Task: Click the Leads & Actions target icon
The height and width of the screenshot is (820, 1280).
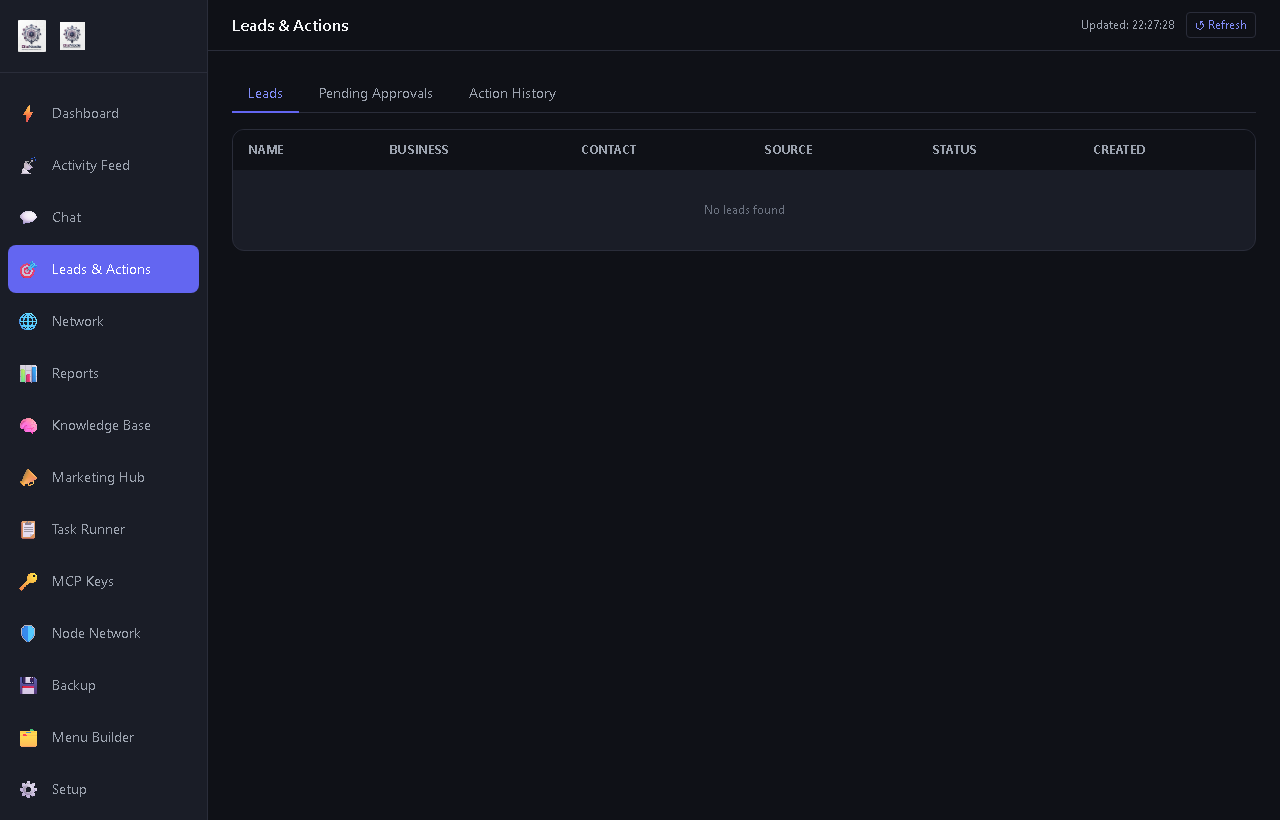Action: point(28,269)
